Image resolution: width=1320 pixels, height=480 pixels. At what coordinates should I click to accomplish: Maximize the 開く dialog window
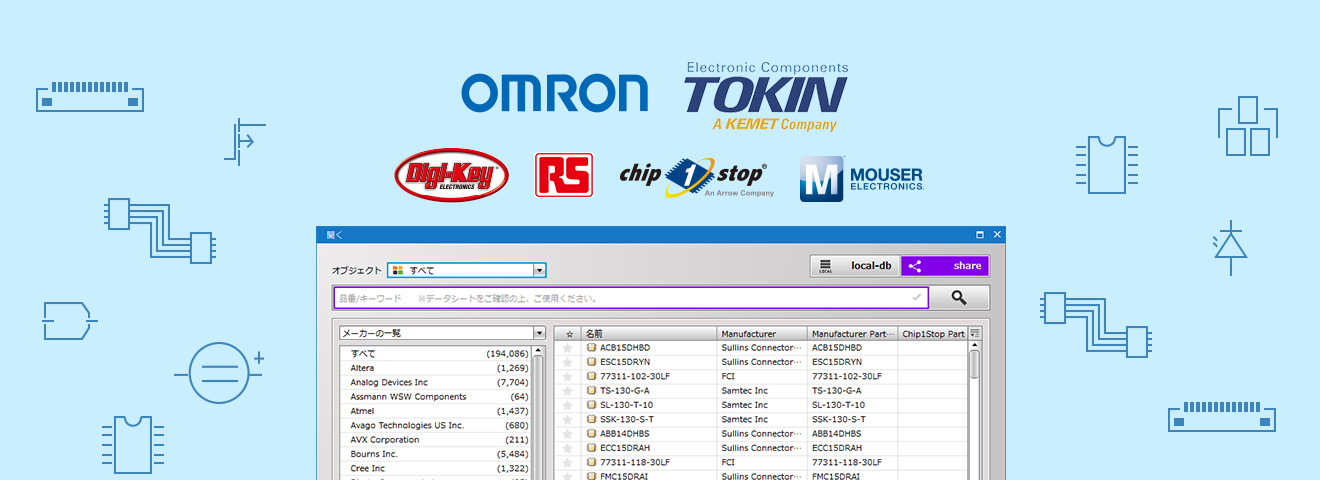click(980, 235)
